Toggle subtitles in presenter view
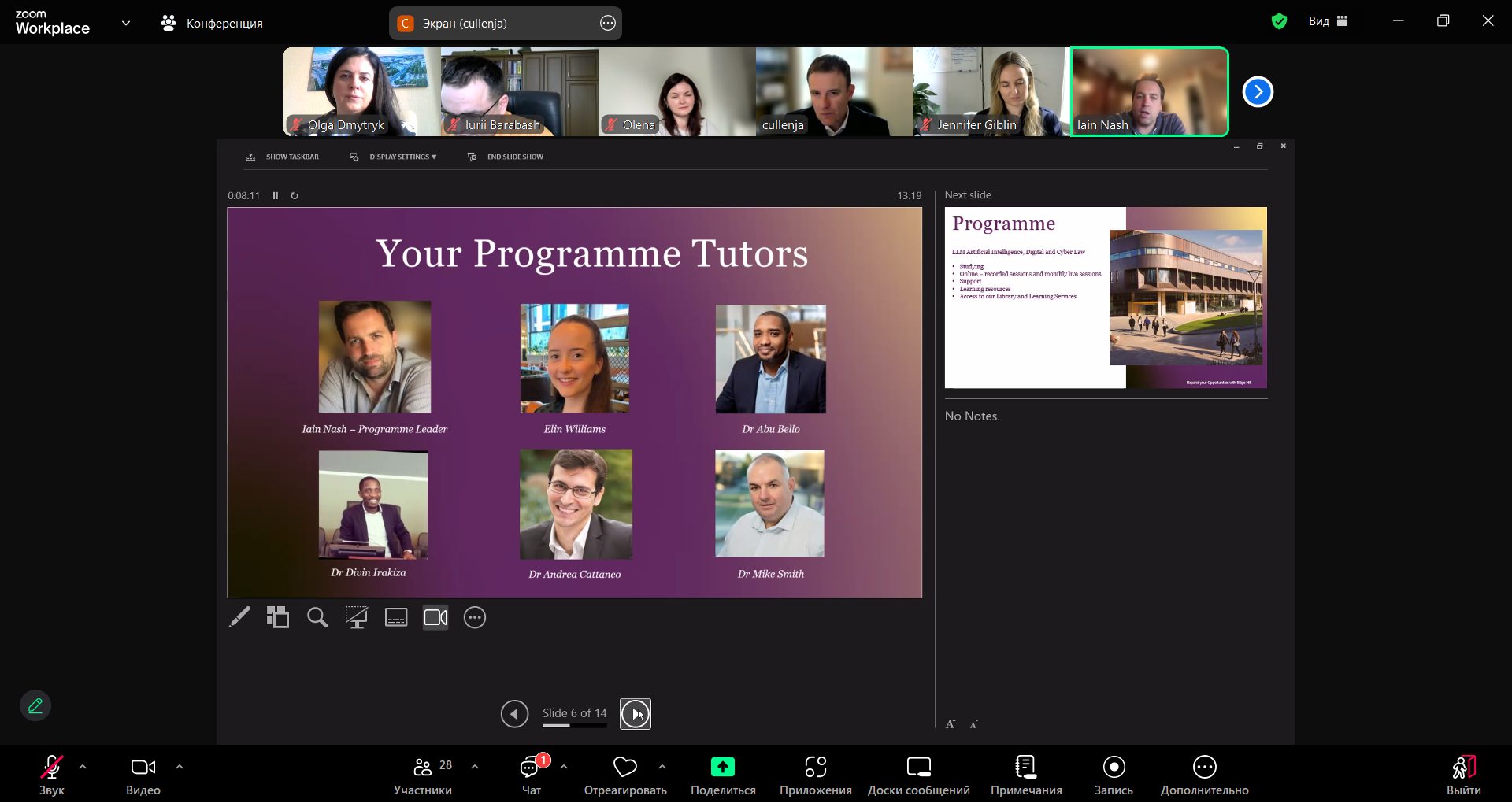The image size is (1512, 803). point(396,618)
